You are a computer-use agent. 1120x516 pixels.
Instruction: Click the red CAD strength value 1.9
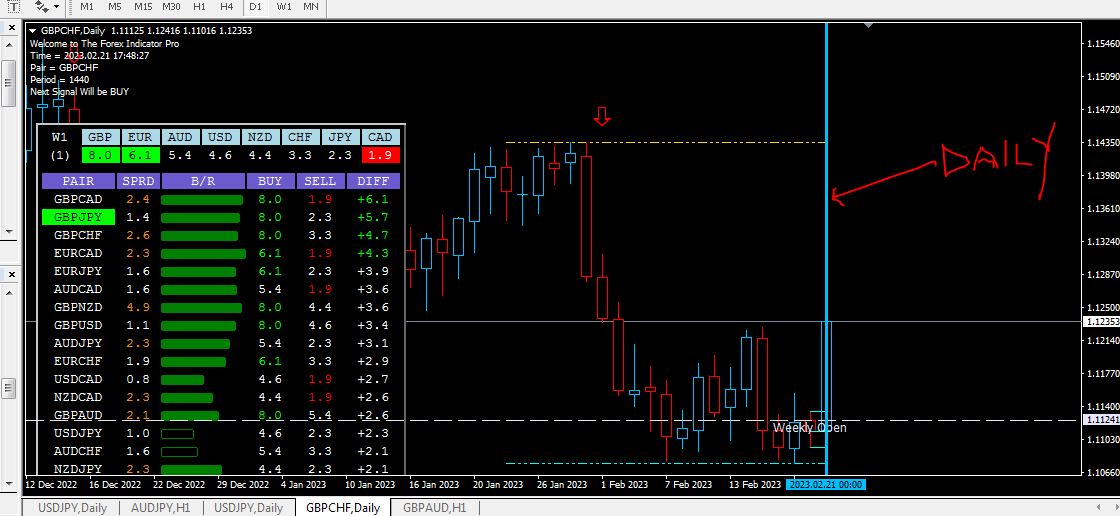click(x=381, y=155)
